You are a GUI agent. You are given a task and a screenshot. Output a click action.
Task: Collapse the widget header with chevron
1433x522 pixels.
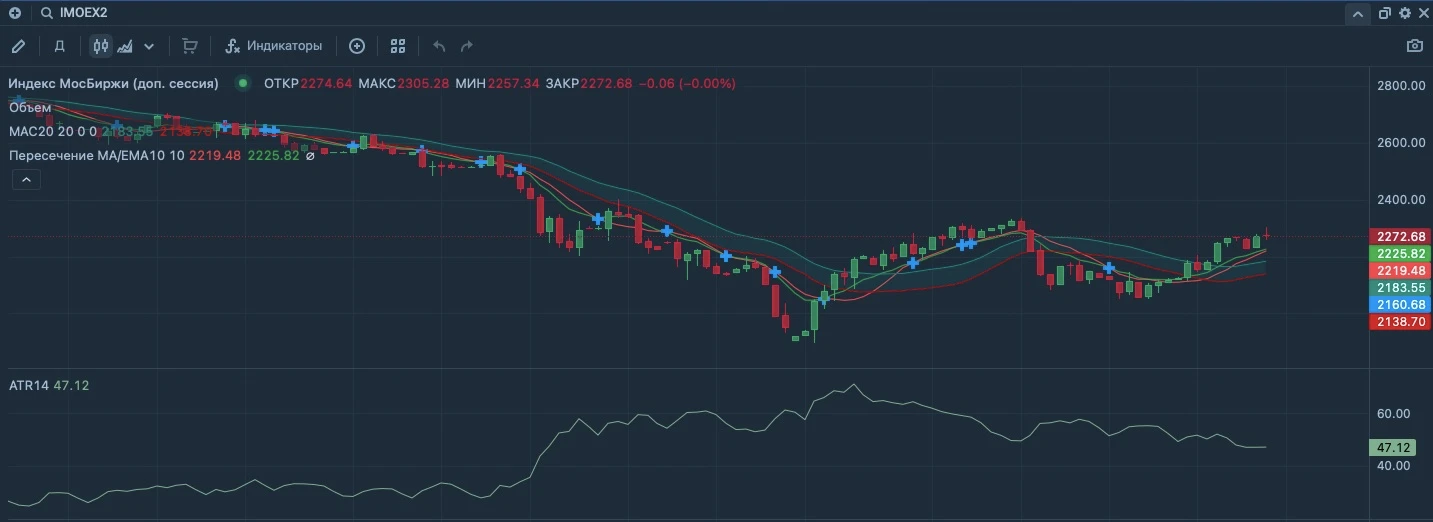tap(1357, 14)
